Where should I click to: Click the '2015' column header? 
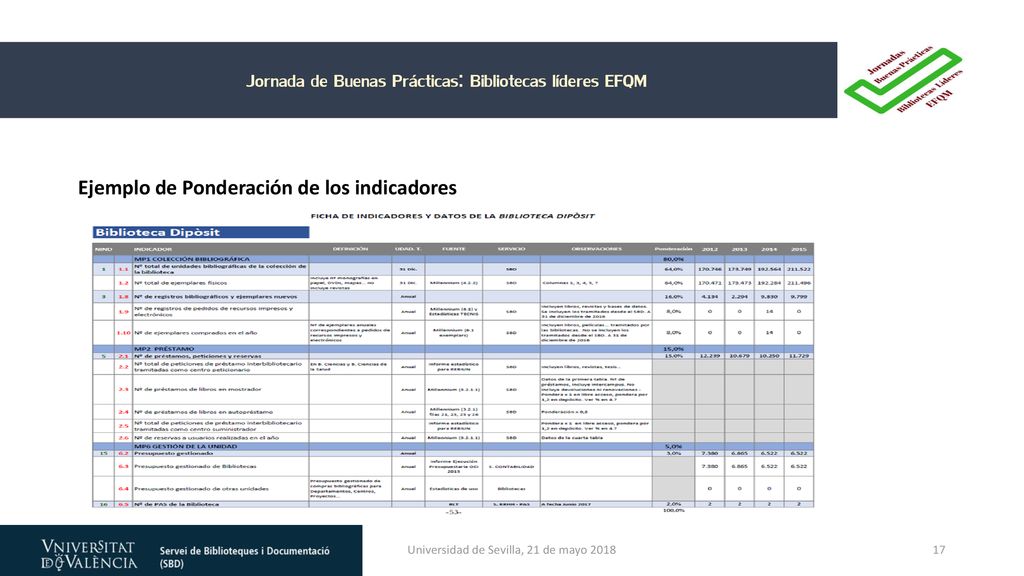click(798, 249)
